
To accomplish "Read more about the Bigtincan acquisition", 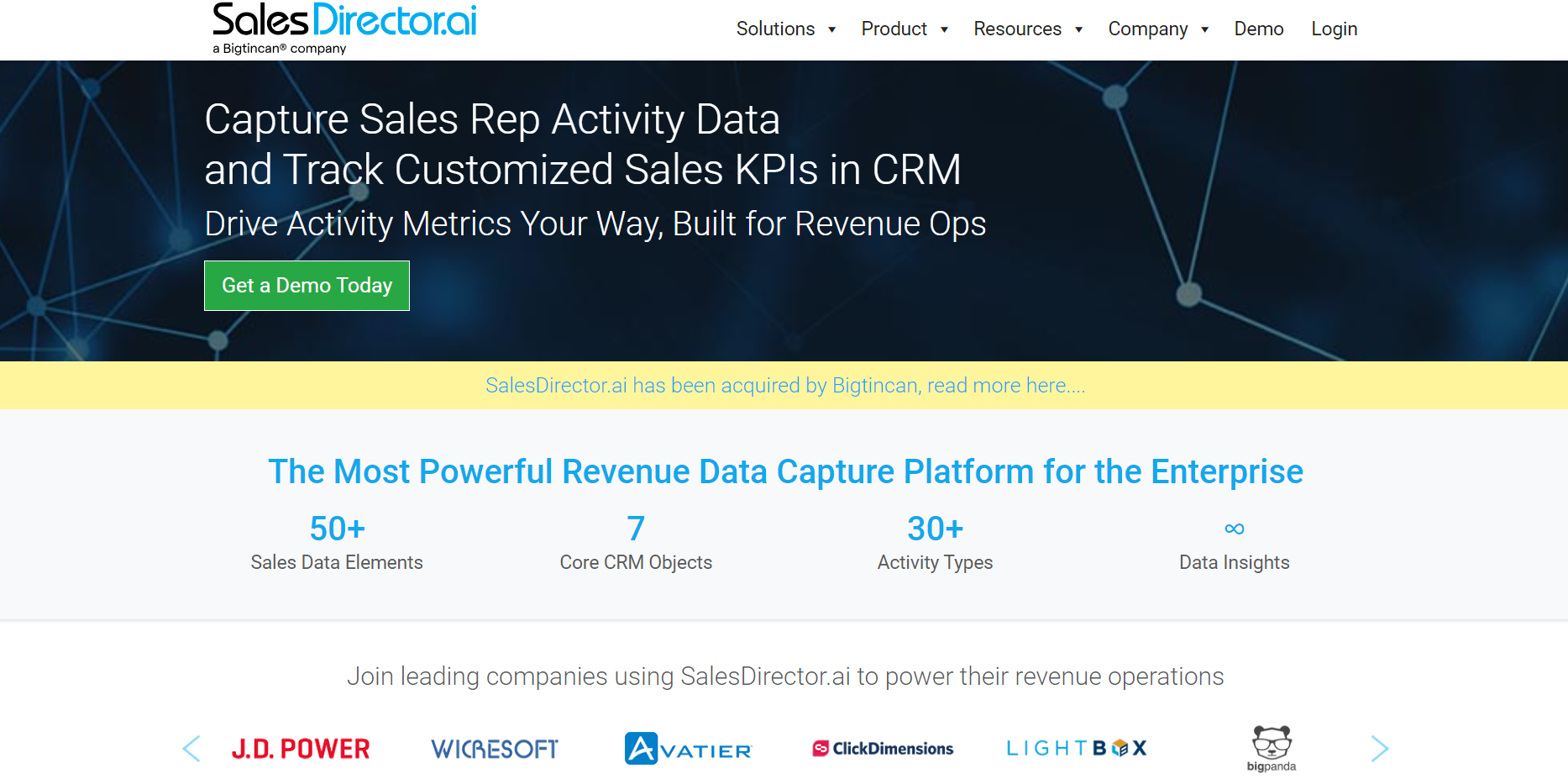I will pos(785,386).
